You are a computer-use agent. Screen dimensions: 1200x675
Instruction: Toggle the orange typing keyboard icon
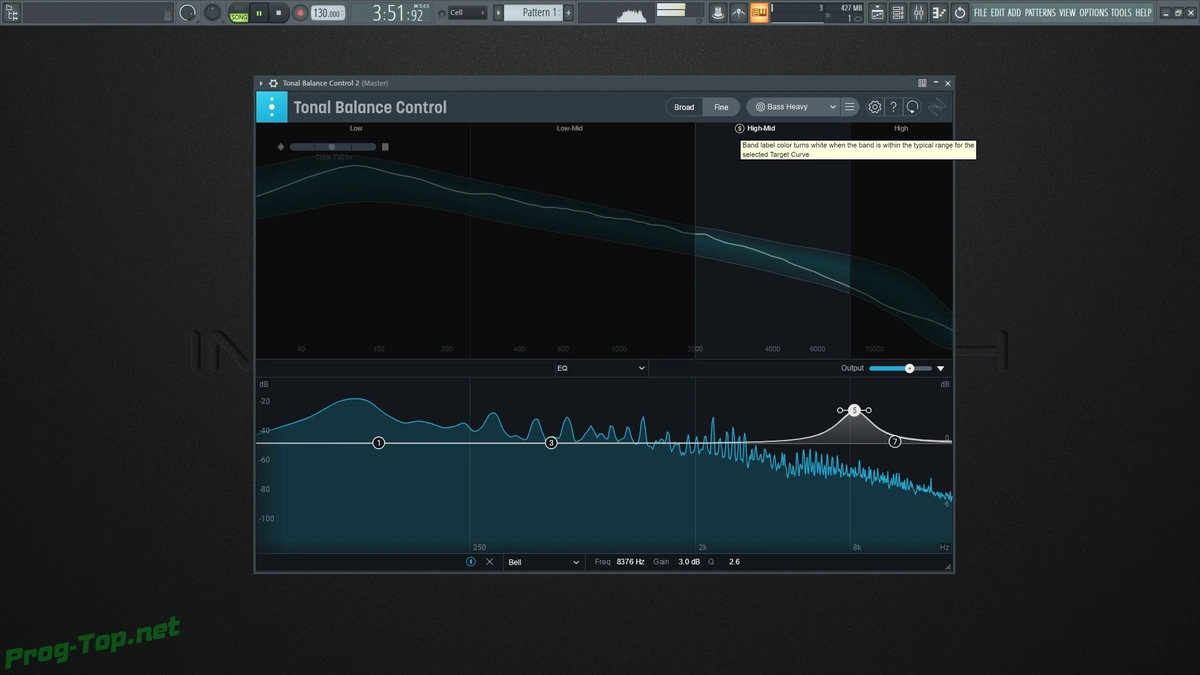pyautogui.click(x=760, y=13)
